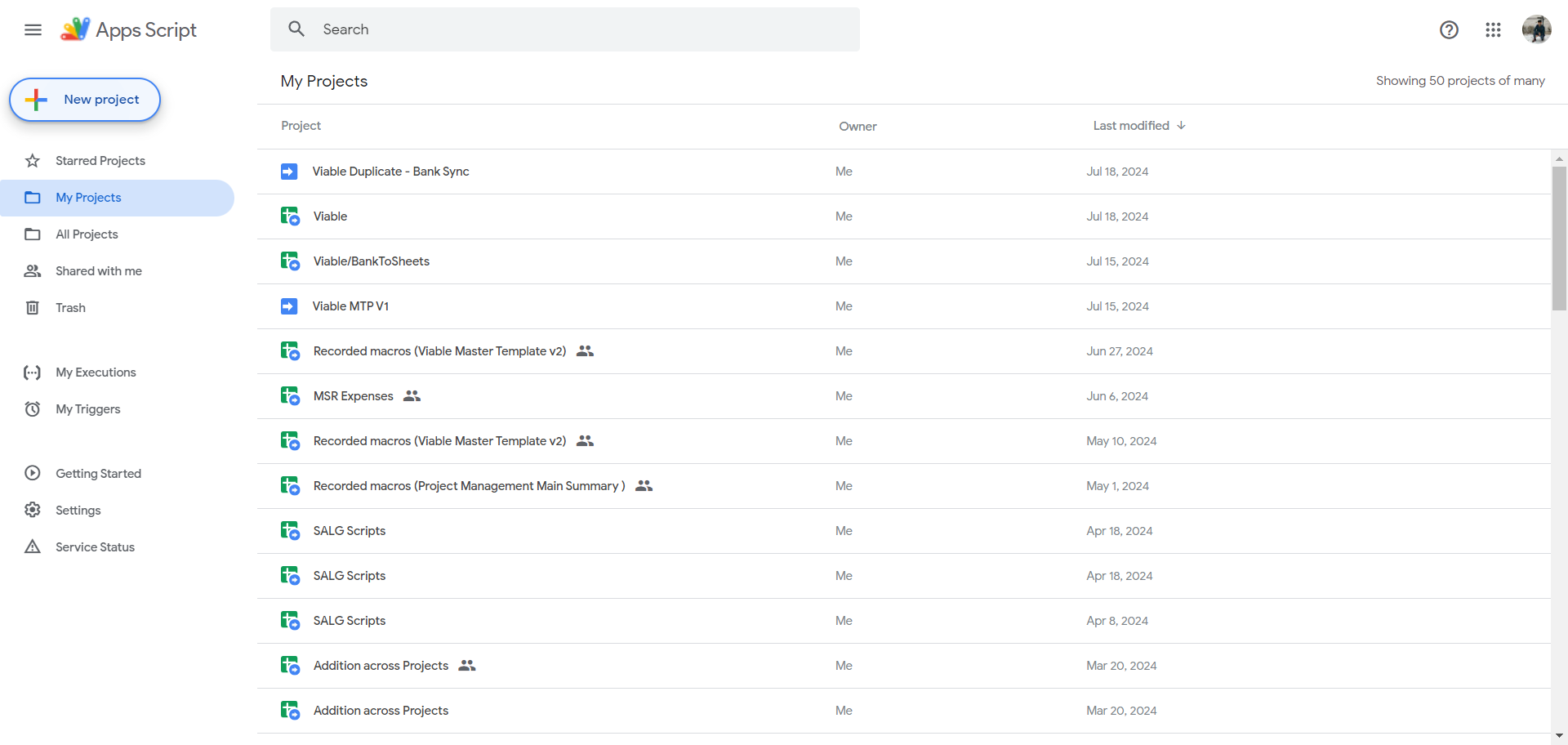Open the Viable MTP V1 project
Screen dimensions: 1568x745
tap(350, 306)
